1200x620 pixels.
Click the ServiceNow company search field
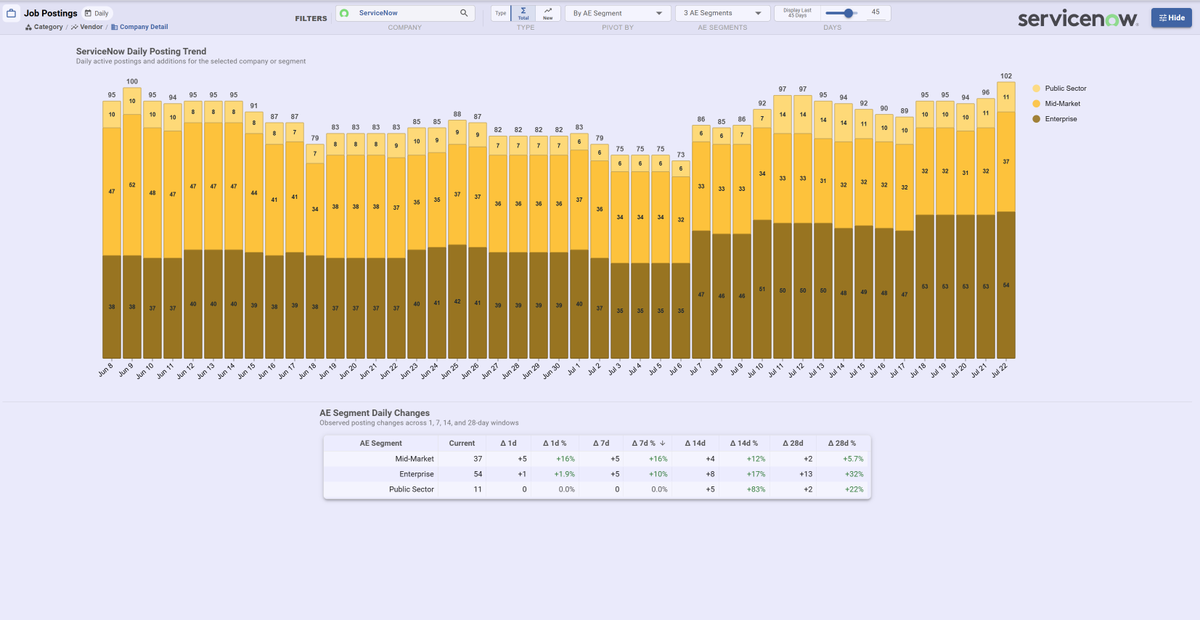point(404,13)
